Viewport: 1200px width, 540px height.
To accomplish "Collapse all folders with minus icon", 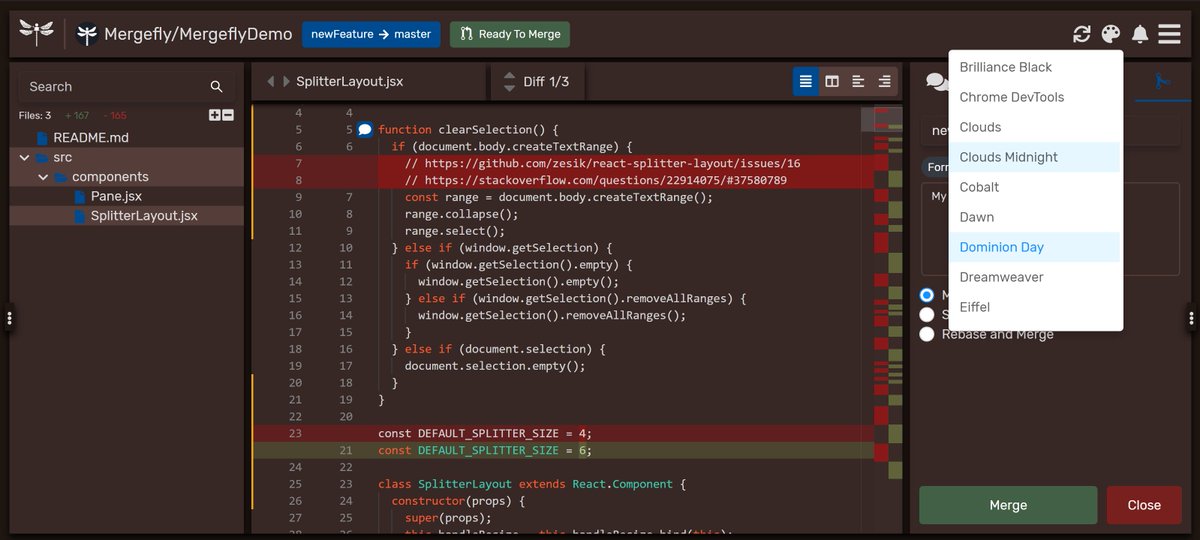I will click(x=228, y=115).
